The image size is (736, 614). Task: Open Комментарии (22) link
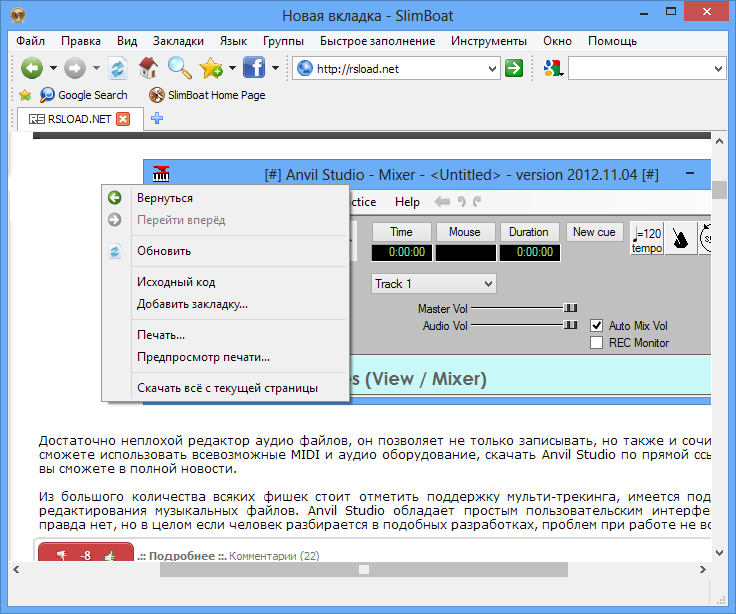click(274, 556)
